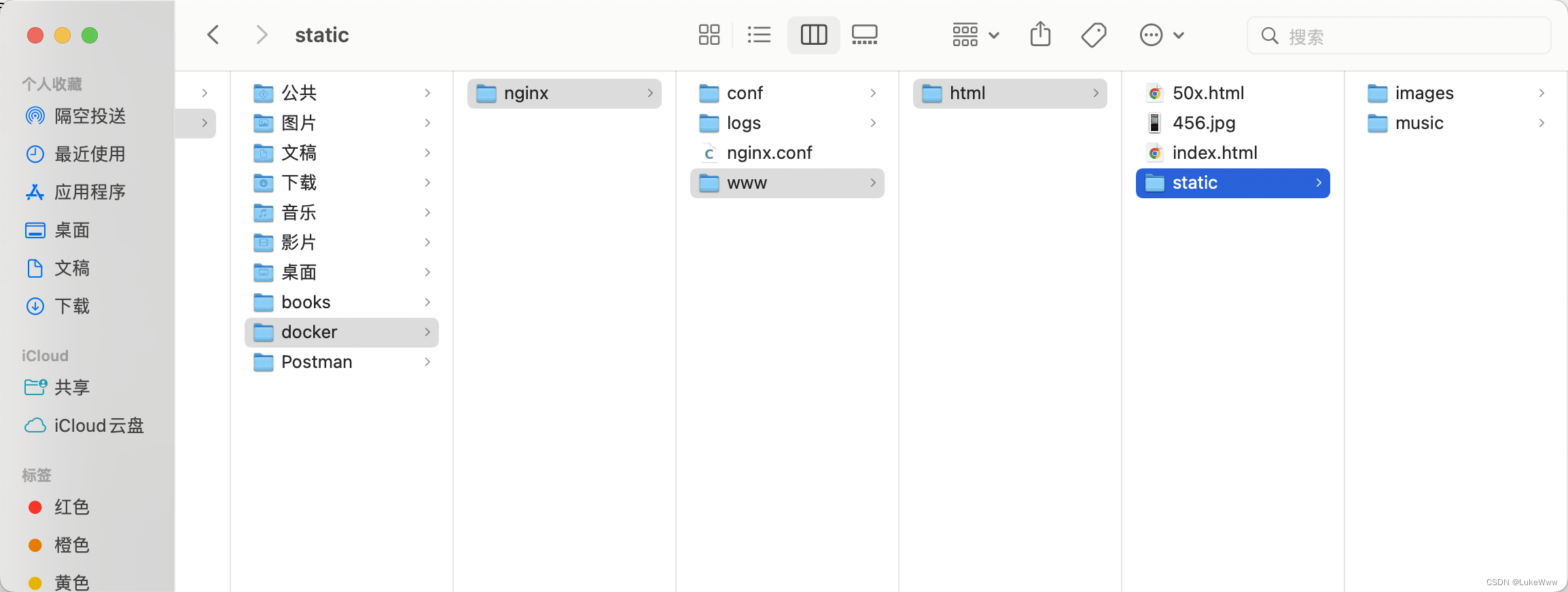The height and width of the screenshot is (592, 1568).
Task: Select the music folder
Action: pyautogui.click(x=1456, y=123)
